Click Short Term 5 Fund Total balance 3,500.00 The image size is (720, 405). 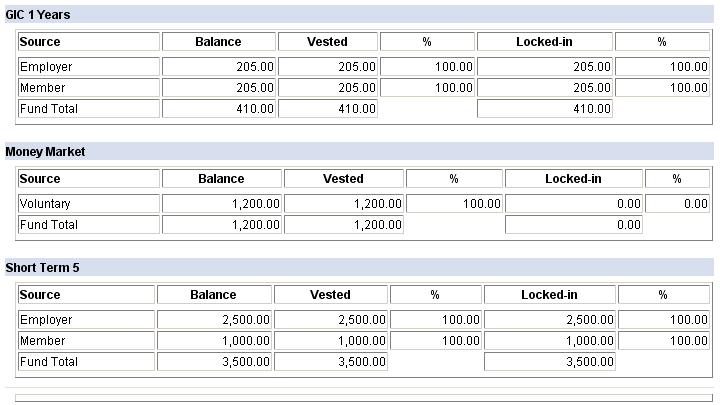click(x=214, y=362)
